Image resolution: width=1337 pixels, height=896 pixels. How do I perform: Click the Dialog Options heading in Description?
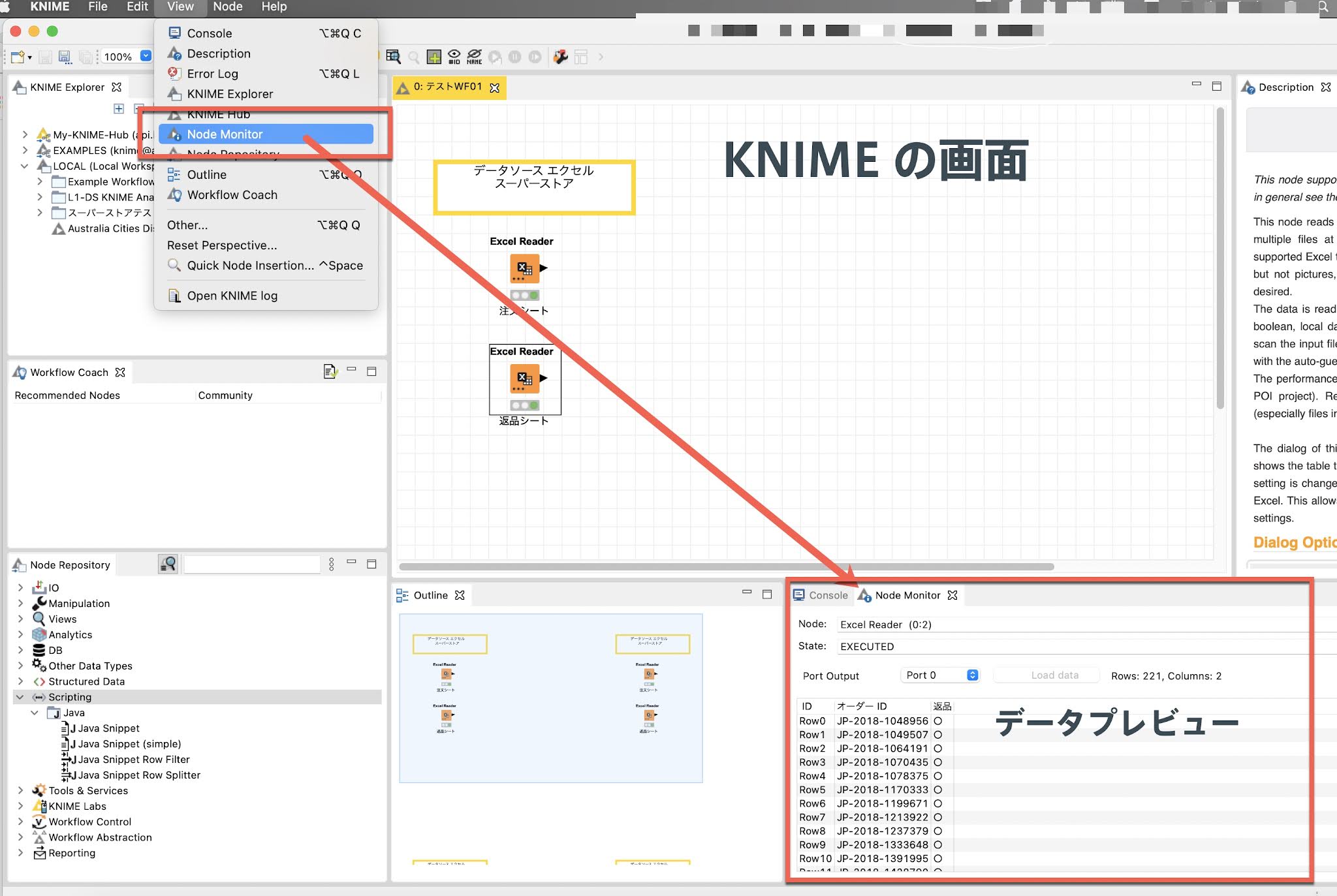1295,542
